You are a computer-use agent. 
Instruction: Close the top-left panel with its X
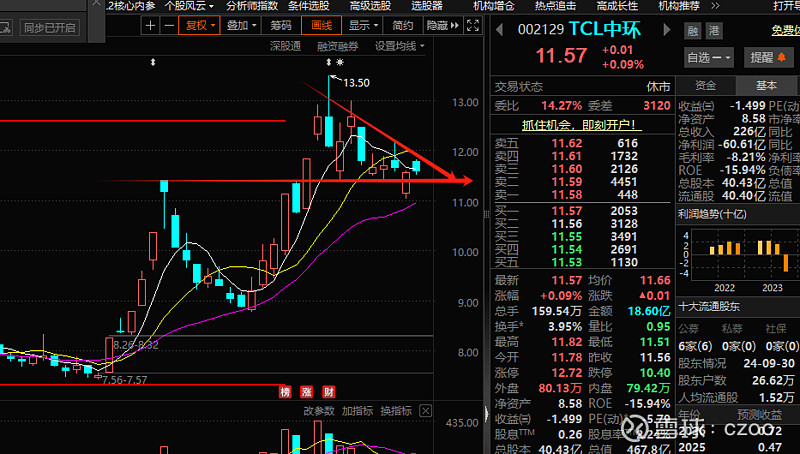click(96, 3)
